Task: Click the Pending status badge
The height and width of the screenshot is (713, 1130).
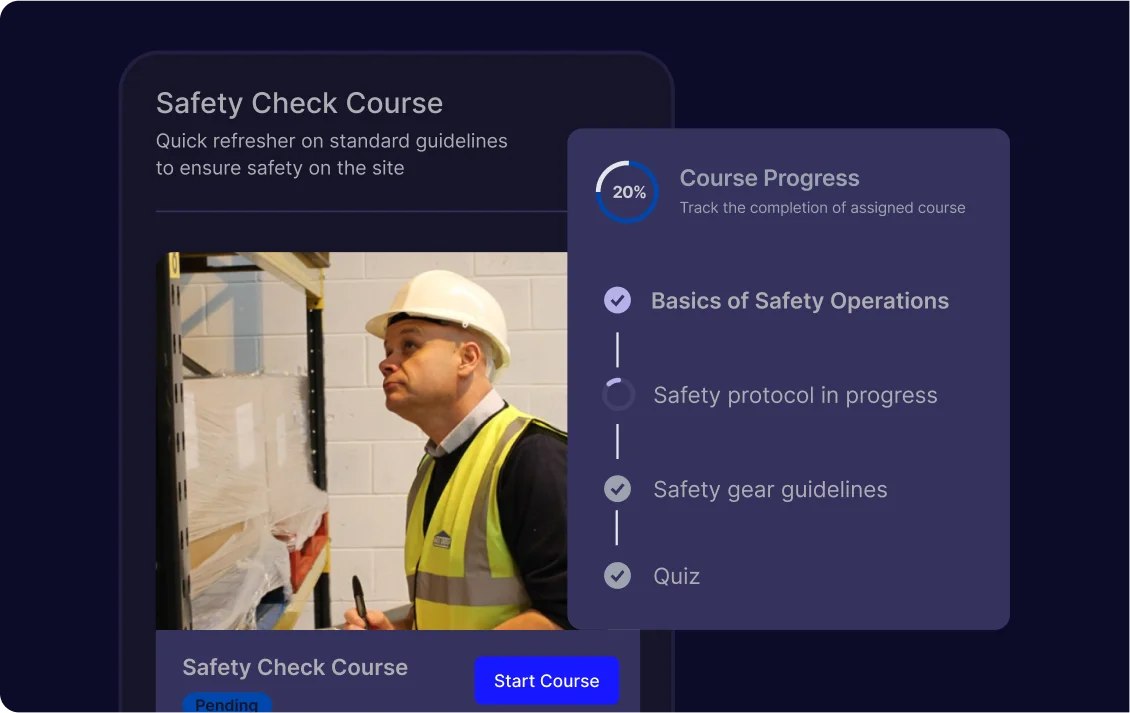Action: pyautogui.click(x=226, y=702)
